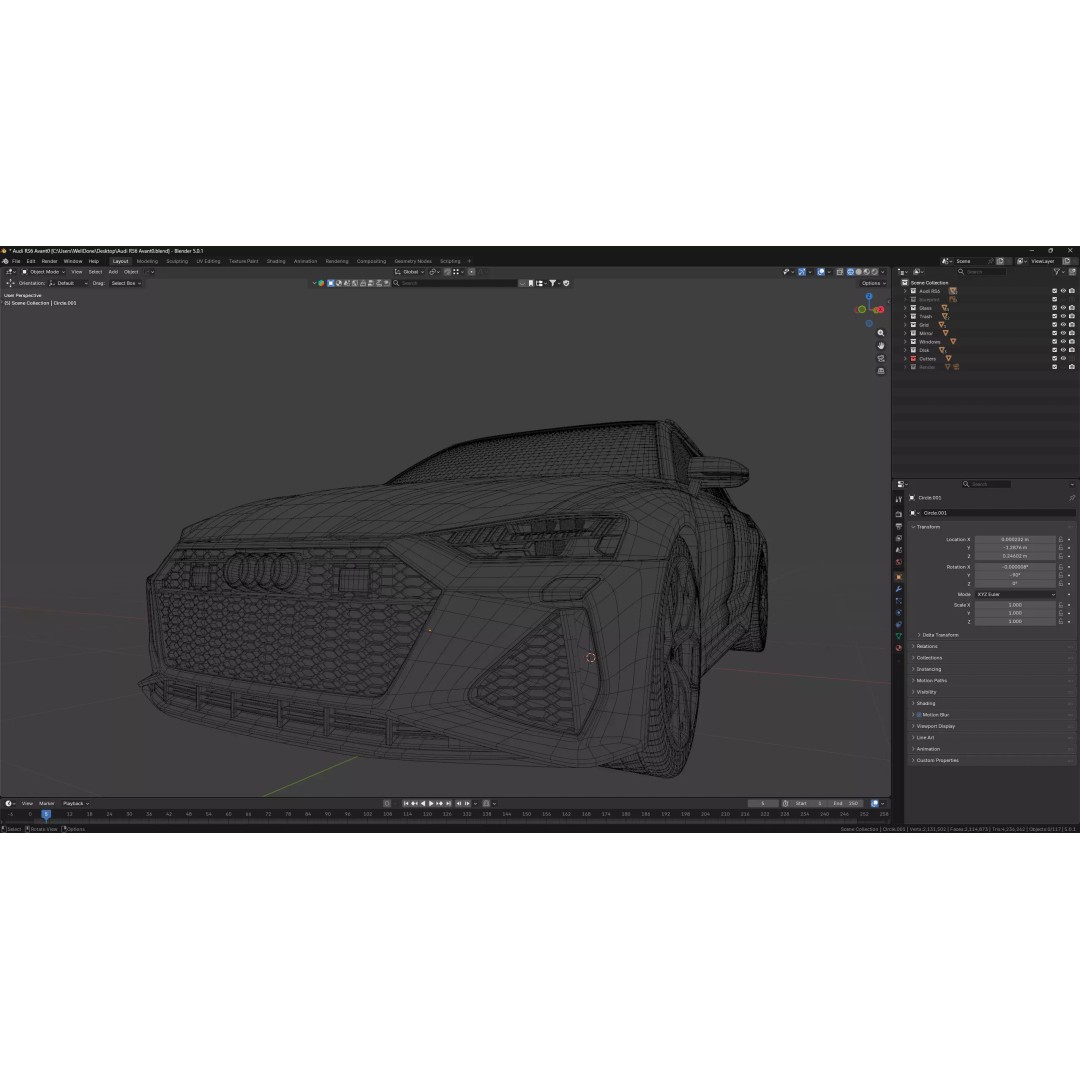Expand the Relations panel
1080x1080 pixels.
(924, 646)
